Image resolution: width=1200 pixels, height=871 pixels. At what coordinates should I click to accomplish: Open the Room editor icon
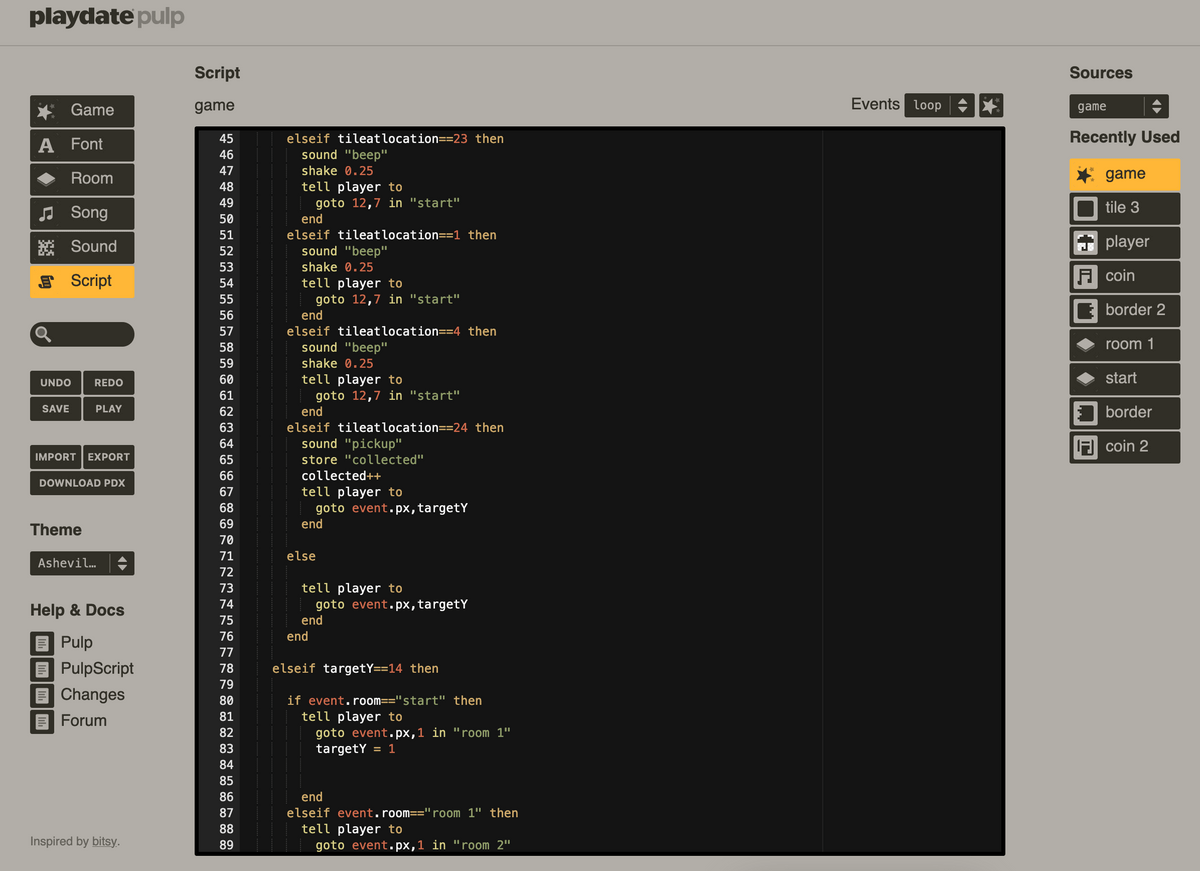tap(46, 179)
